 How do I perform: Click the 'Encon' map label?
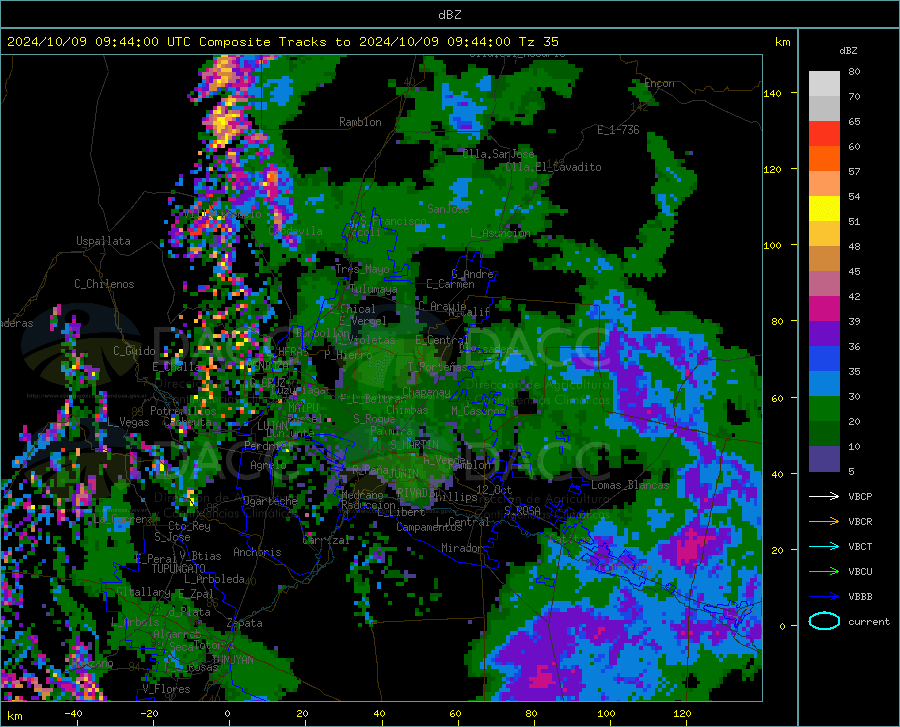pos(659,83)
